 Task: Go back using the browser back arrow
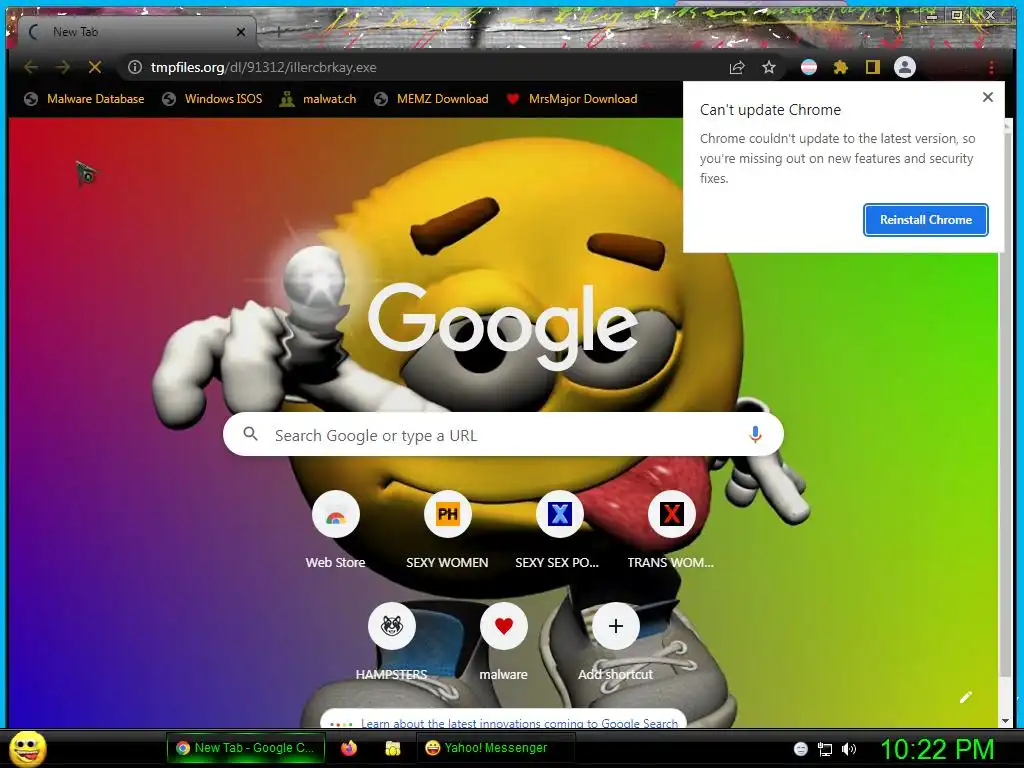pyautogui.click(x=31, y=67)
